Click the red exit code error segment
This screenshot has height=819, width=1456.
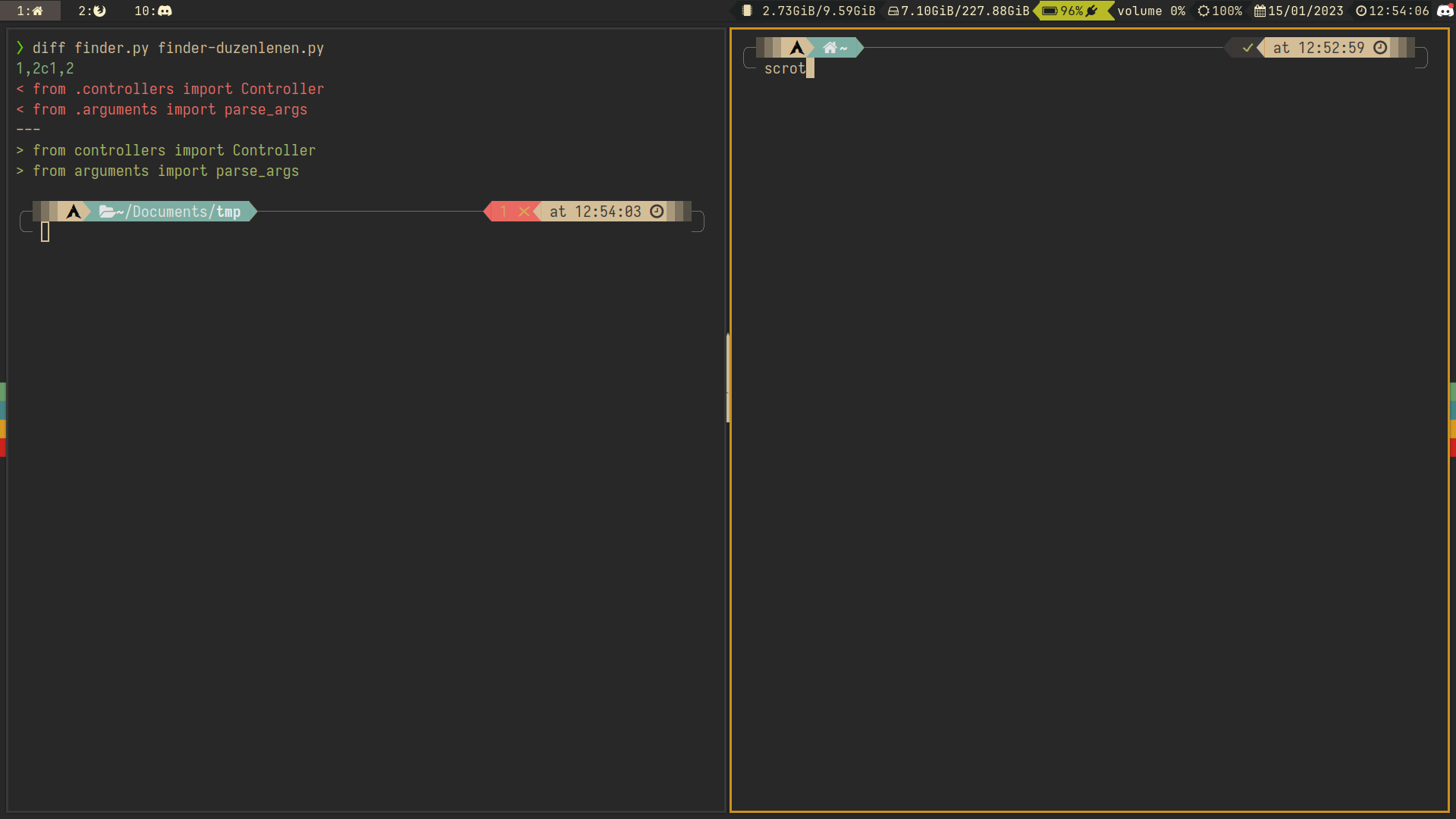click(513, 212)
